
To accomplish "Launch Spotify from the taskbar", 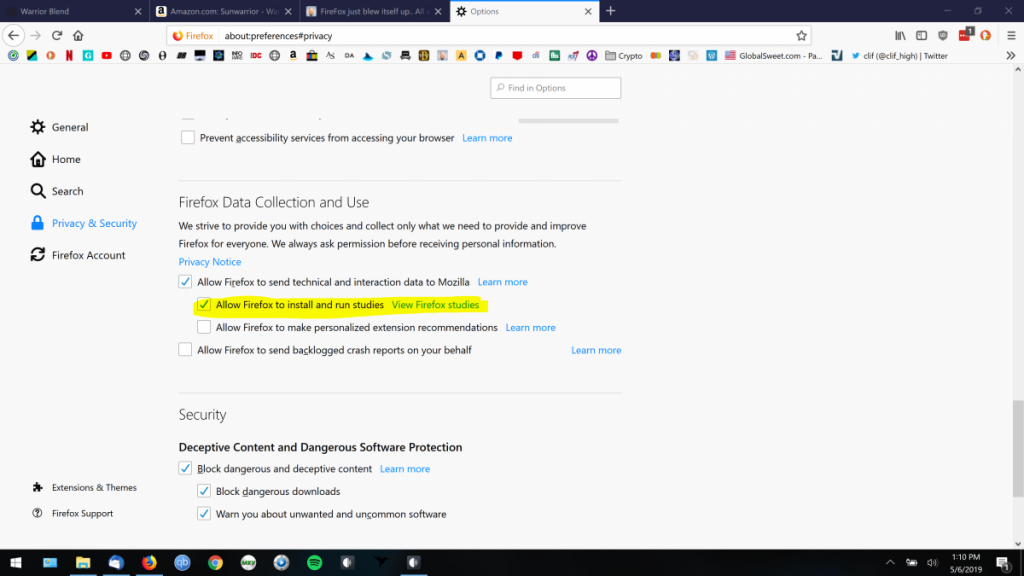I will (314, 562).
